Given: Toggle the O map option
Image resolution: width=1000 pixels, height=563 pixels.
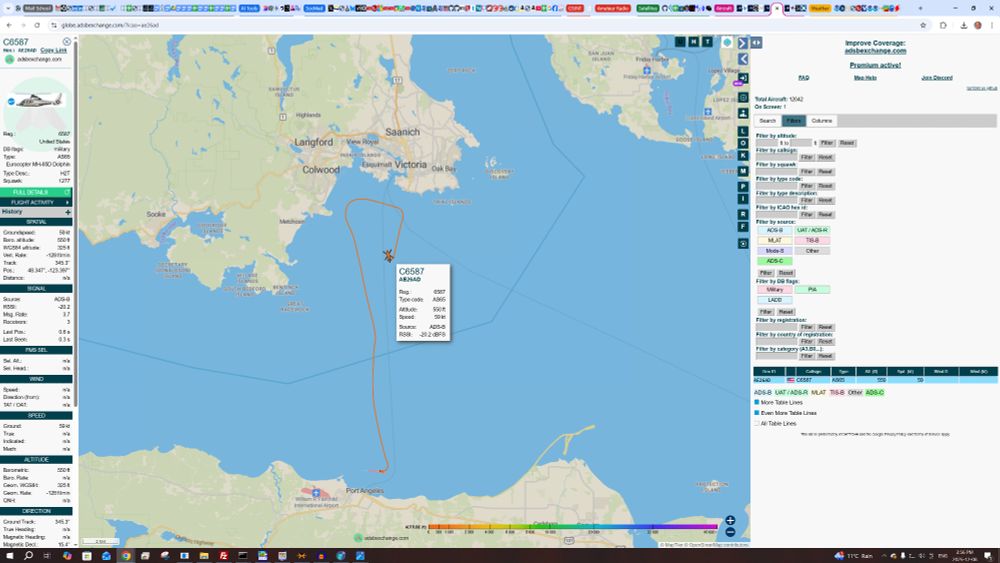Looking at the screenshot, I should pyautogui.click(x=743, y=143).
